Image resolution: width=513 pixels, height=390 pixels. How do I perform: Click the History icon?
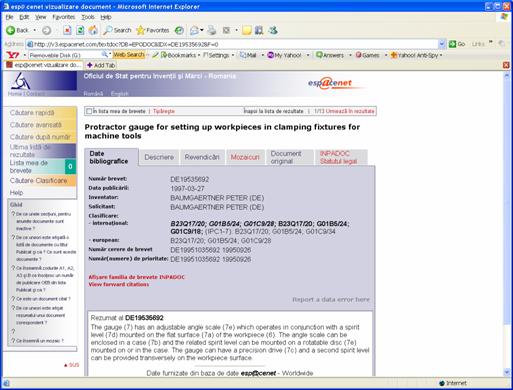(179, 30)
